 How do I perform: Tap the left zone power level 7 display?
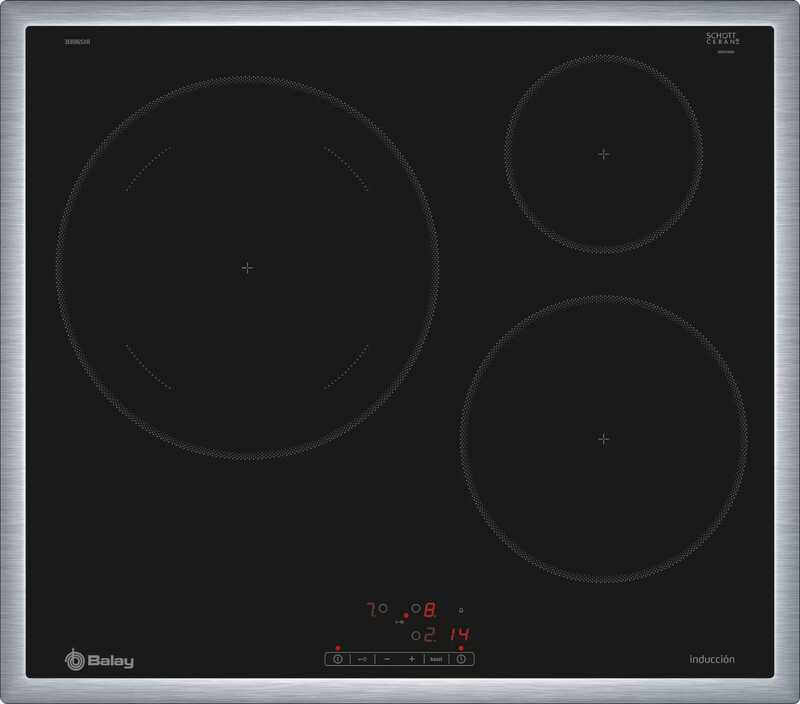click(371, 608)
